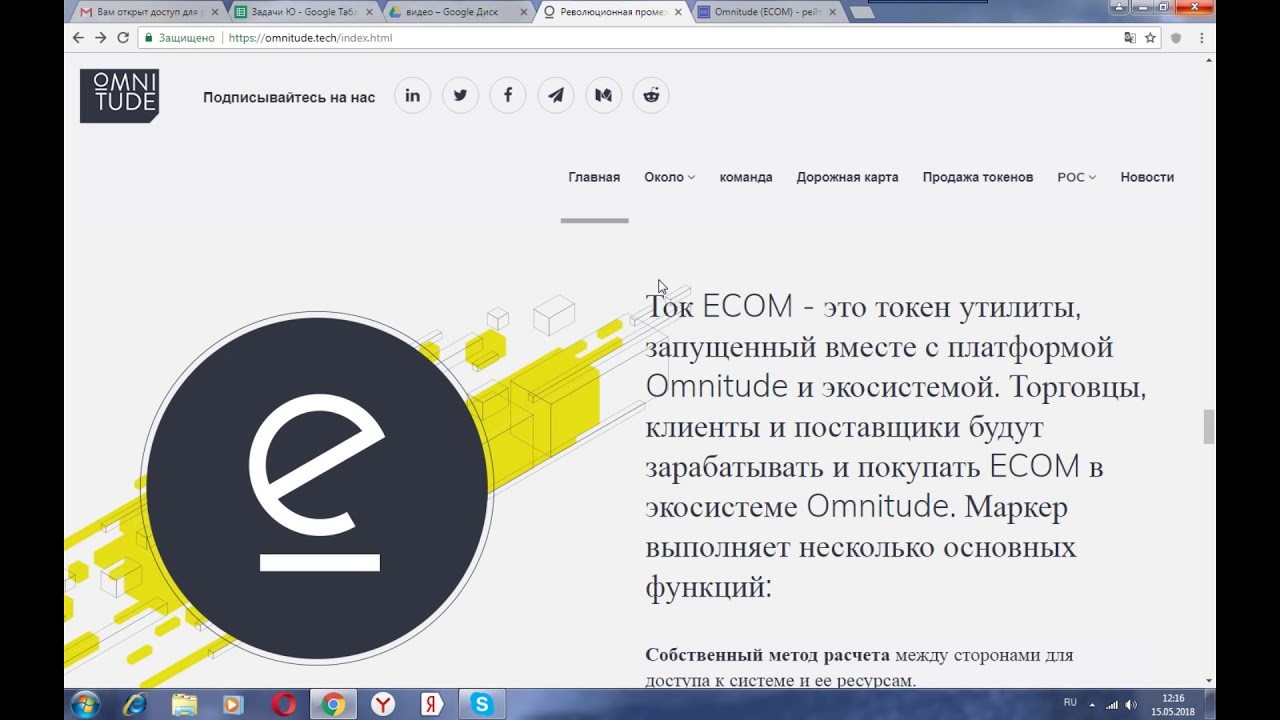Screen dimensions: 1280x720
Task: Open Yandex red Я icon in taskbar
Action: coord(432,705)
